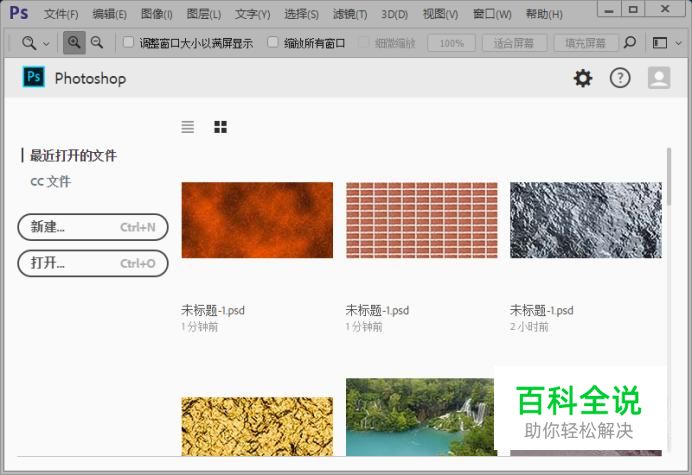Open the 图层(L) menu
The height and width of the screenshot is (475, 692).
[x=204, y=14]
